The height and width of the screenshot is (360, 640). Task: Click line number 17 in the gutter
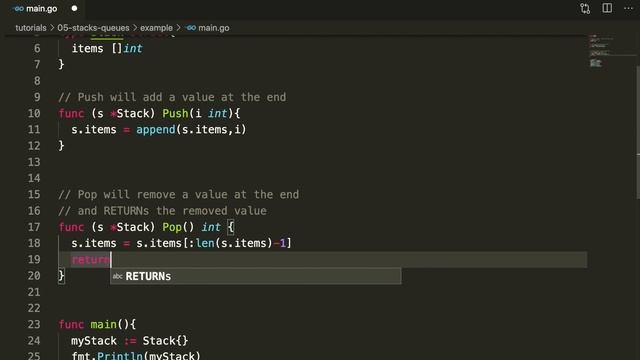(x=34, y=227)
